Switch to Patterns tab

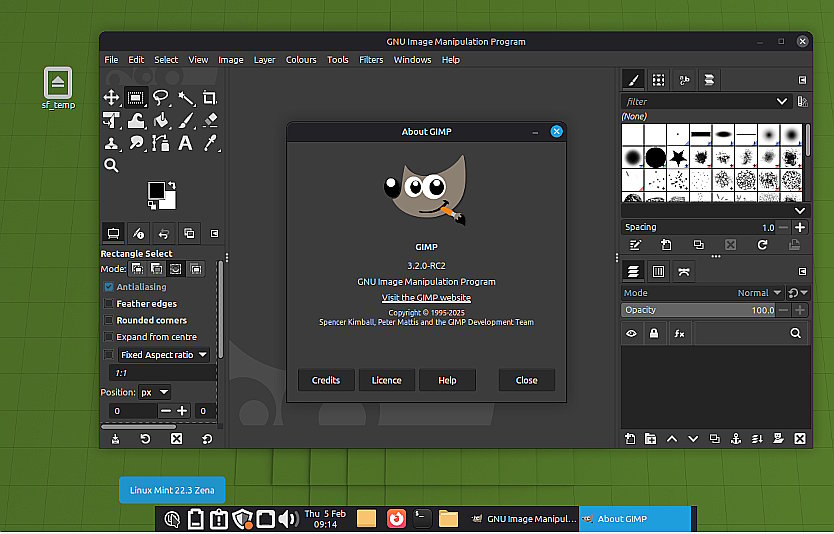[658, 80]
